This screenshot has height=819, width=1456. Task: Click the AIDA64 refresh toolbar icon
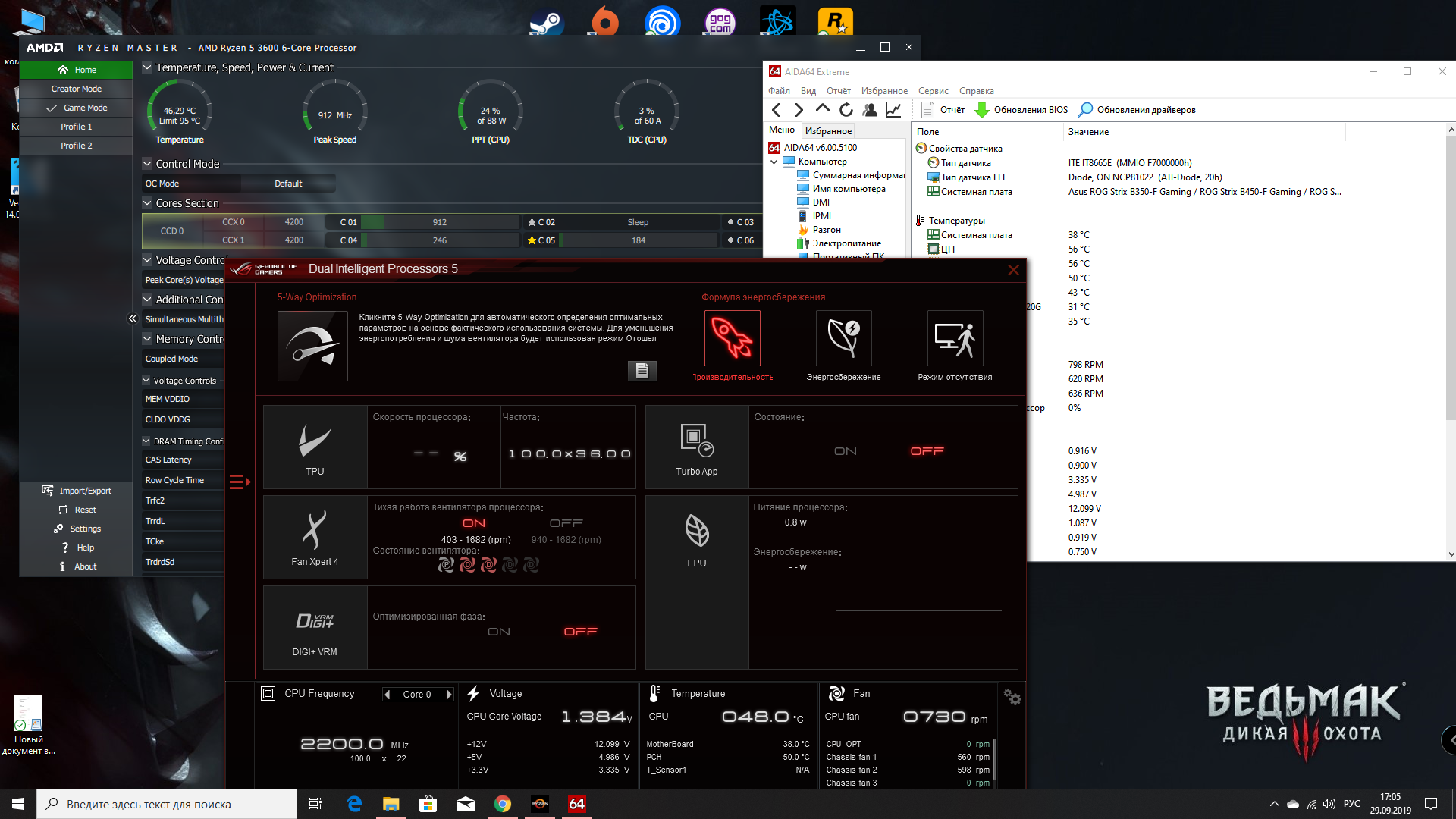[846, 110]
